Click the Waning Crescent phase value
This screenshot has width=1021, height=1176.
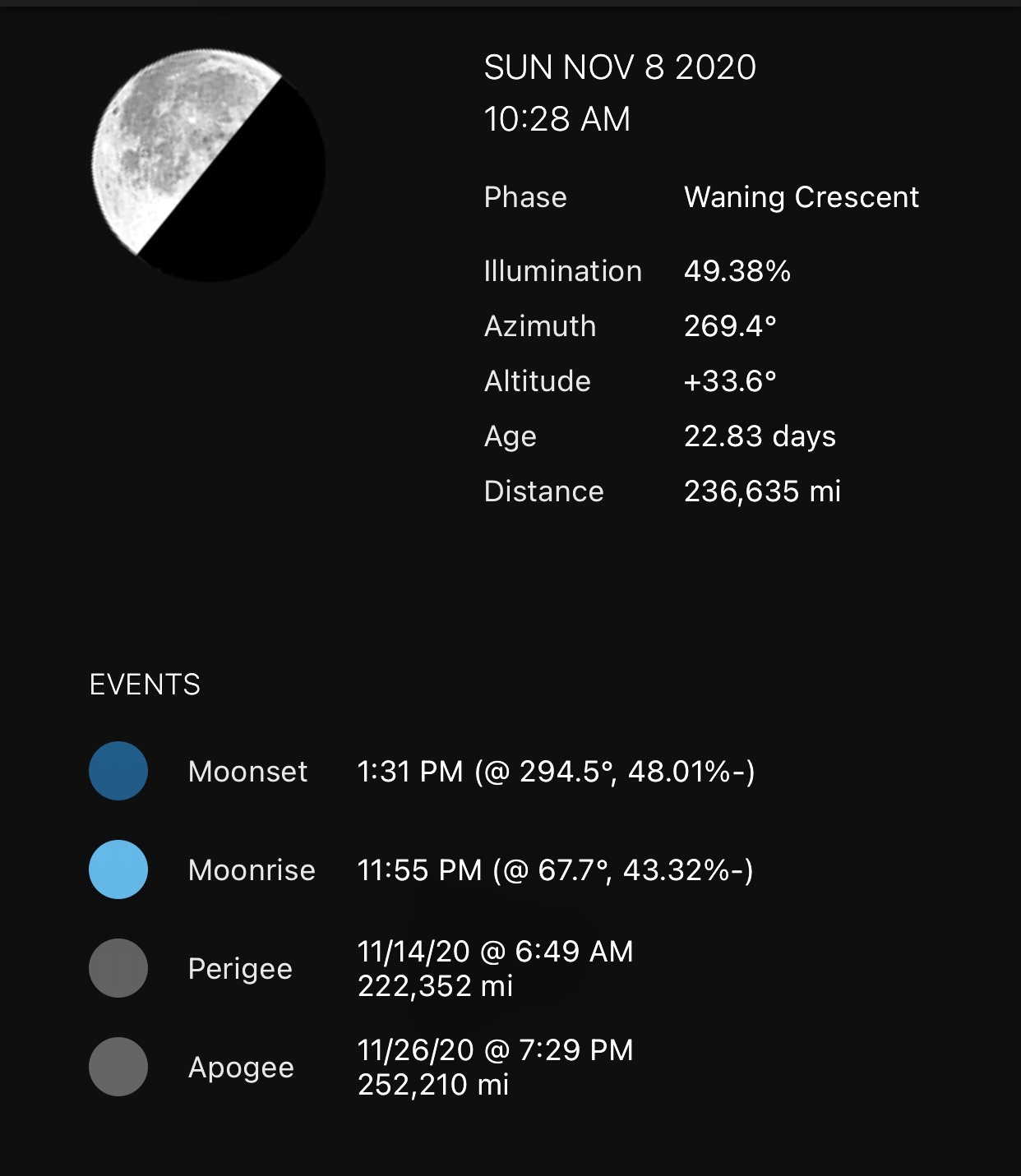pos(802,197)
